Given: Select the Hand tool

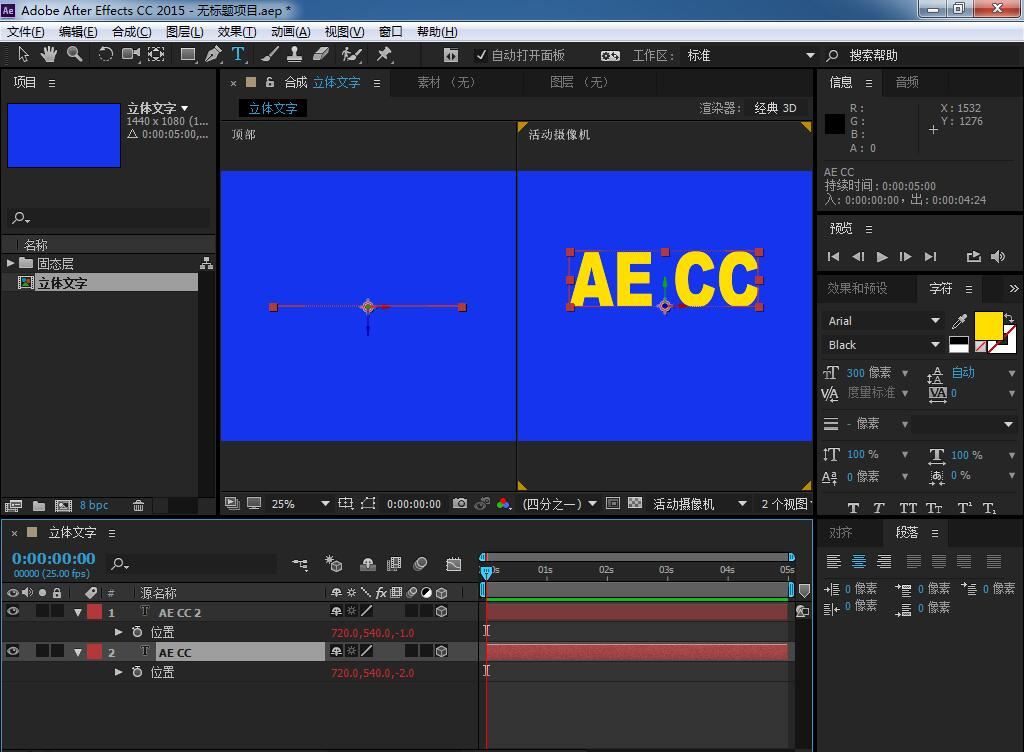Looking at the screenshot, I should tap(48, 55).
